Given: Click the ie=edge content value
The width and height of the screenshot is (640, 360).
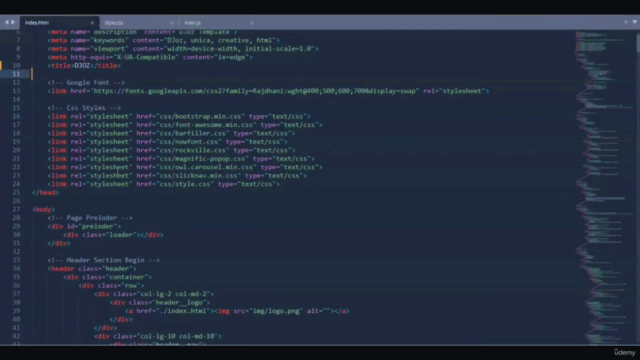Looking at the screenshot, I should (230, 57).
